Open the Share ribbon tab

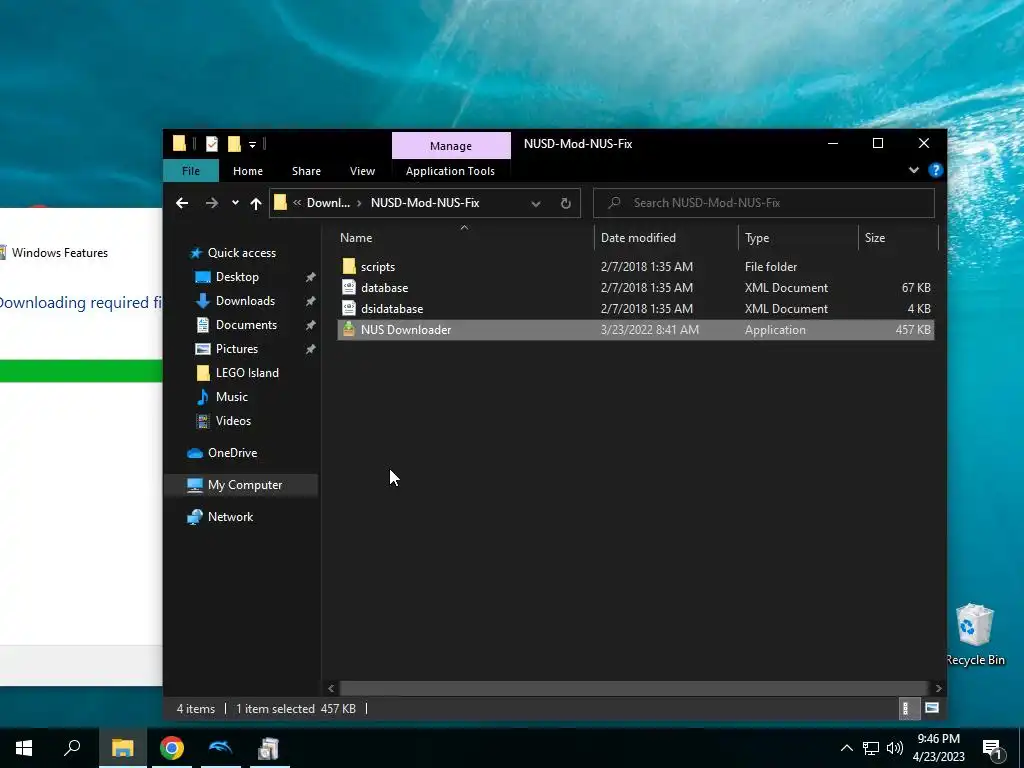pos(306,171)
